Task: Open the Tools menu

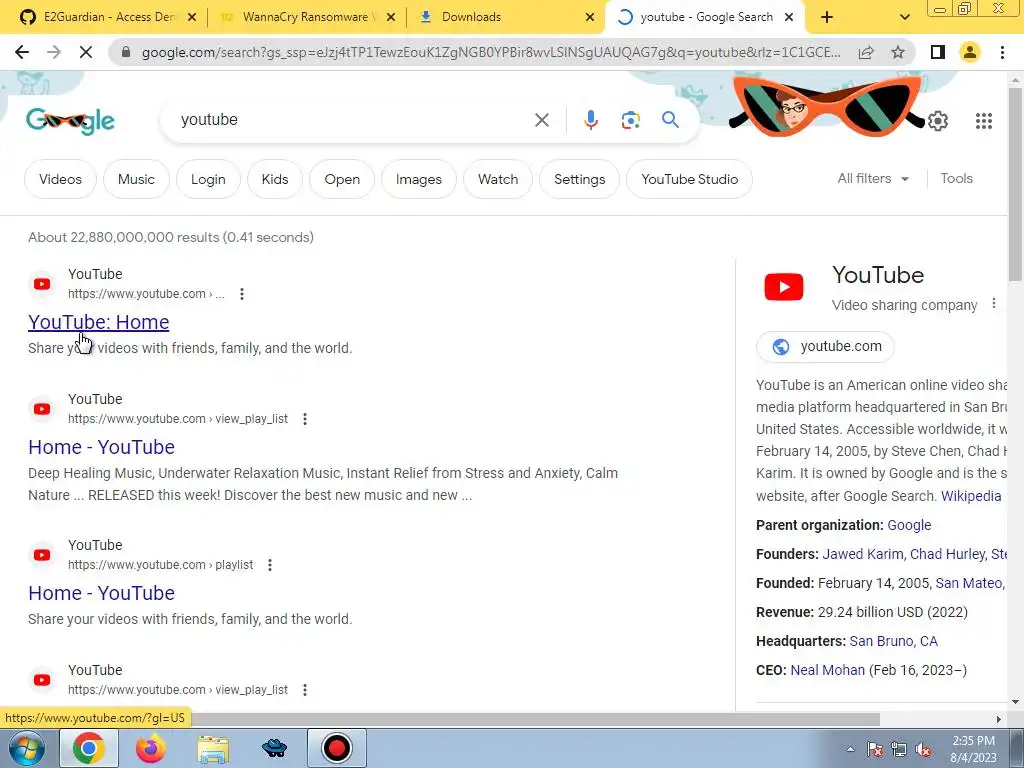Action: pos(956,178)
